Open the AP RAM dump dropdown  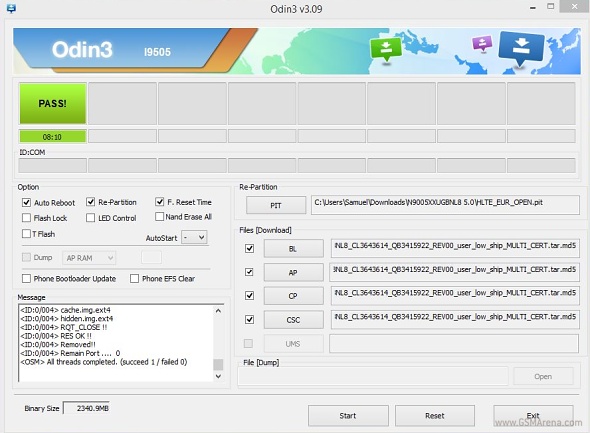click(x=89, y=258)
